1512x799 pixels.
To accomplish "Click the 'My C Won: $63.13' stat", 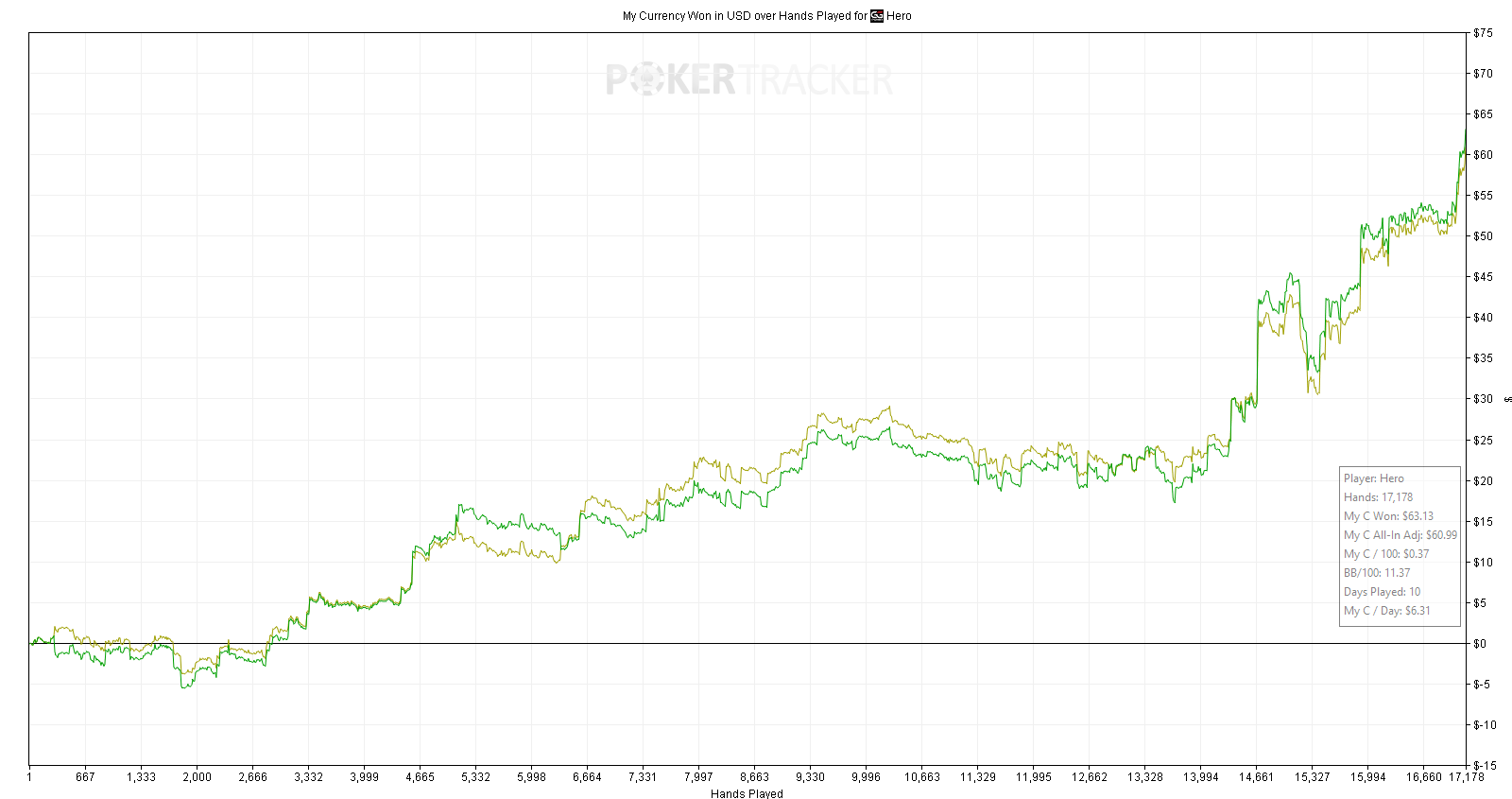I will (1388, 516).
